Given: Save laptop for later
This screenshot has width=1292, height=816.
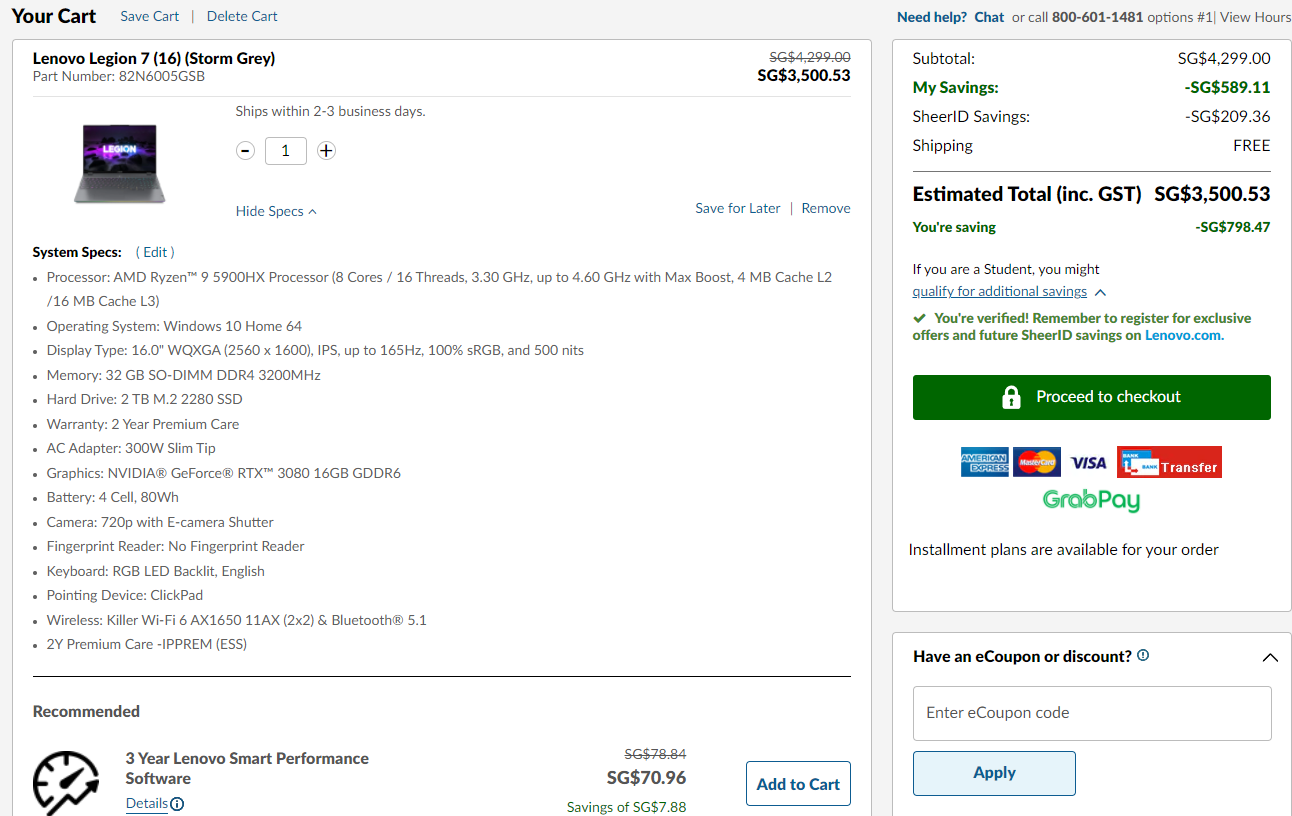Looking at the screenshot, I should coord(738,208).
